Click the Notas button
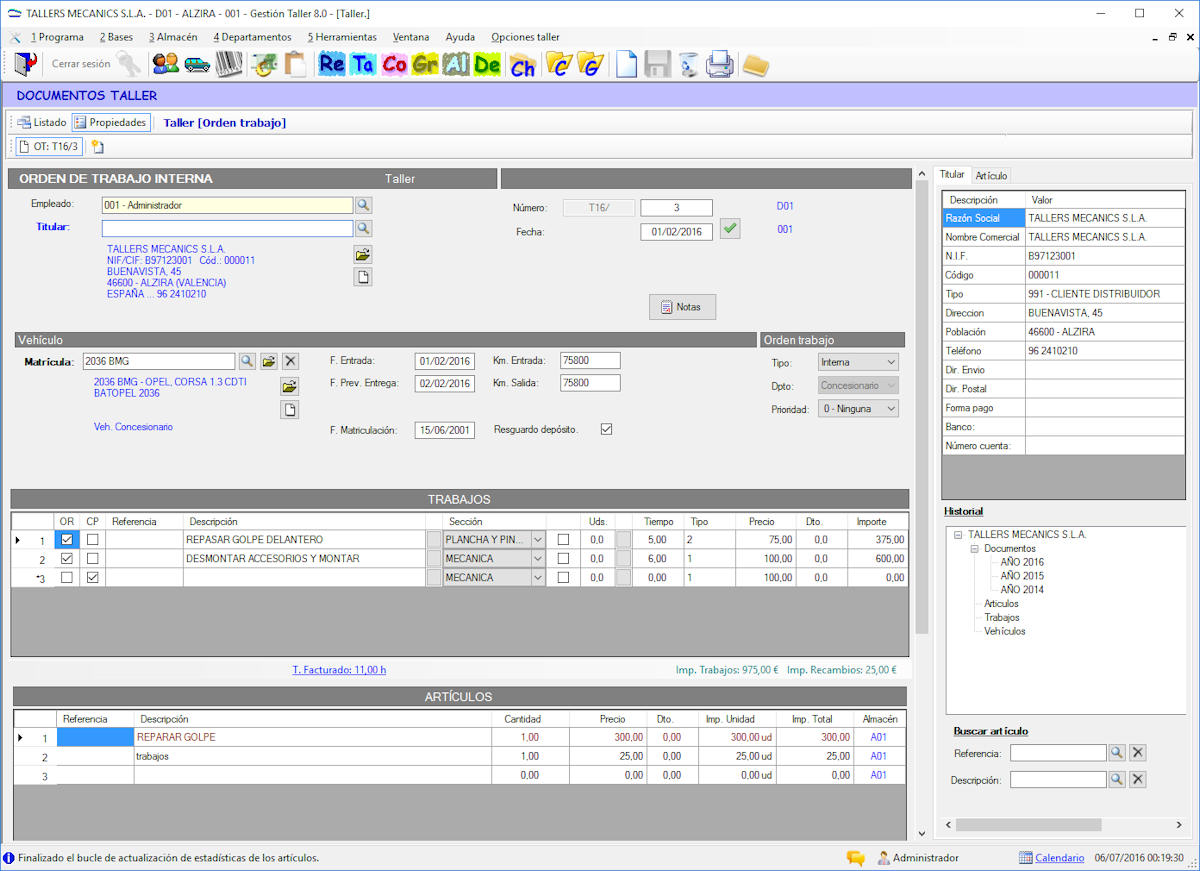This screenshot has height=871, width=1200. [x=682, y=307]
